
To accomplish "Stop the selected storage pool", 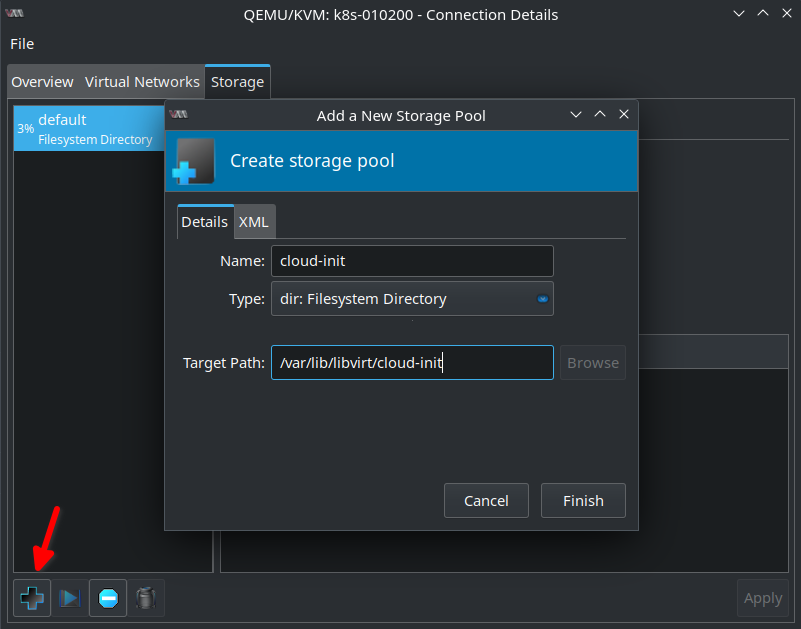I will [x=108, y=598].
